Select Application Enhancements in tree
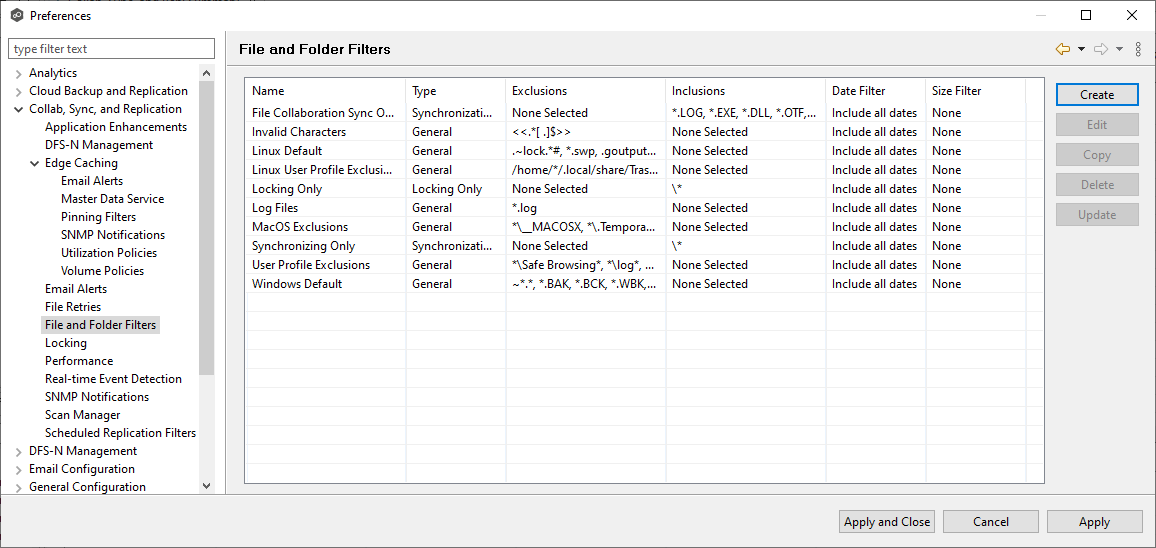The image size is (1156, 548). click(x=116, y=127)
